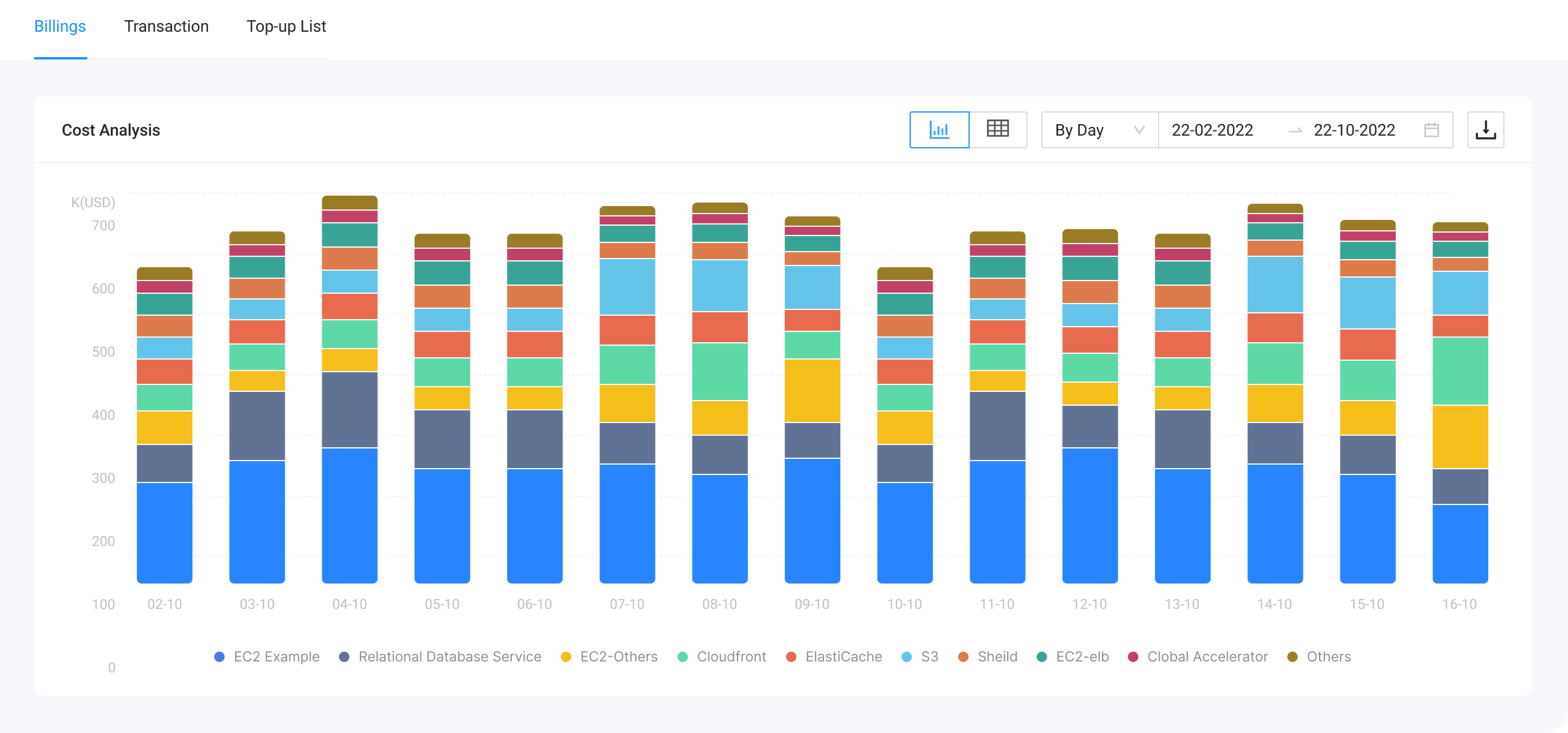This screenshot has width=1568, height=733.
Task: Select the 09-10 stacked bar
Action: [x=812, y=399]
